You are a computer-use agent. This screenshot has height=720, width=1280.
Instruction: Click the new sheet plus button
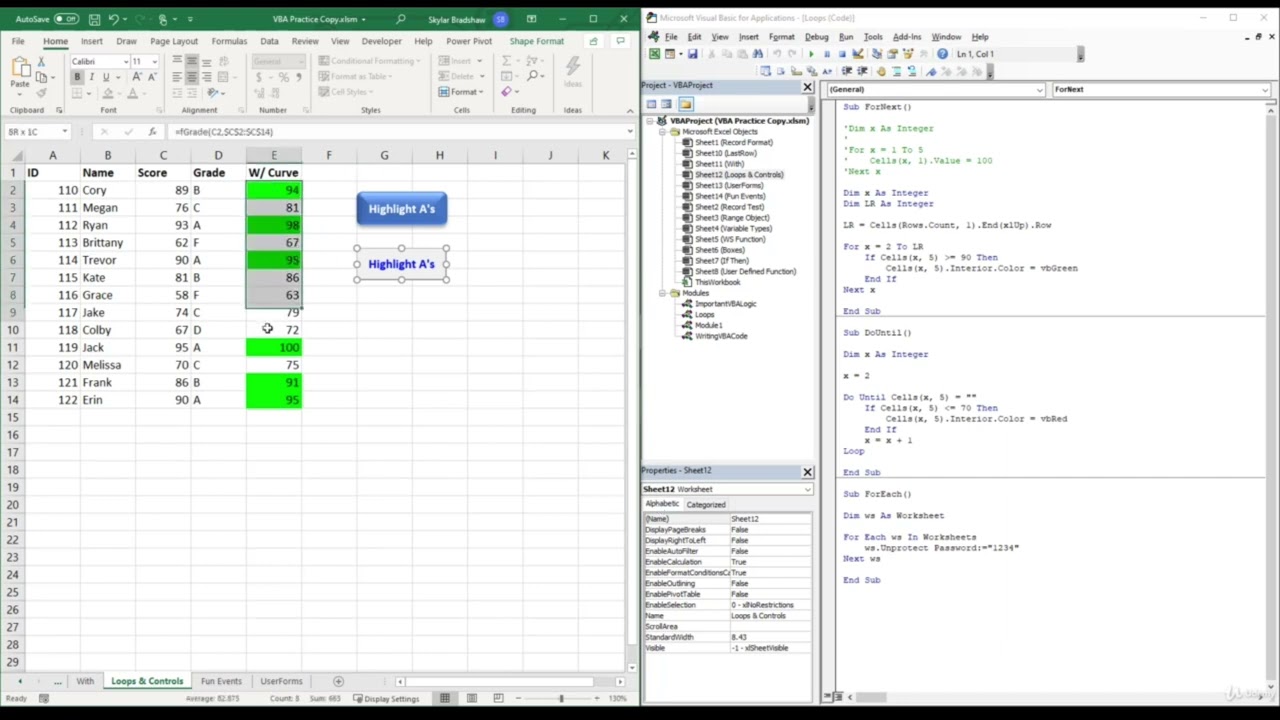click(338, 681)
